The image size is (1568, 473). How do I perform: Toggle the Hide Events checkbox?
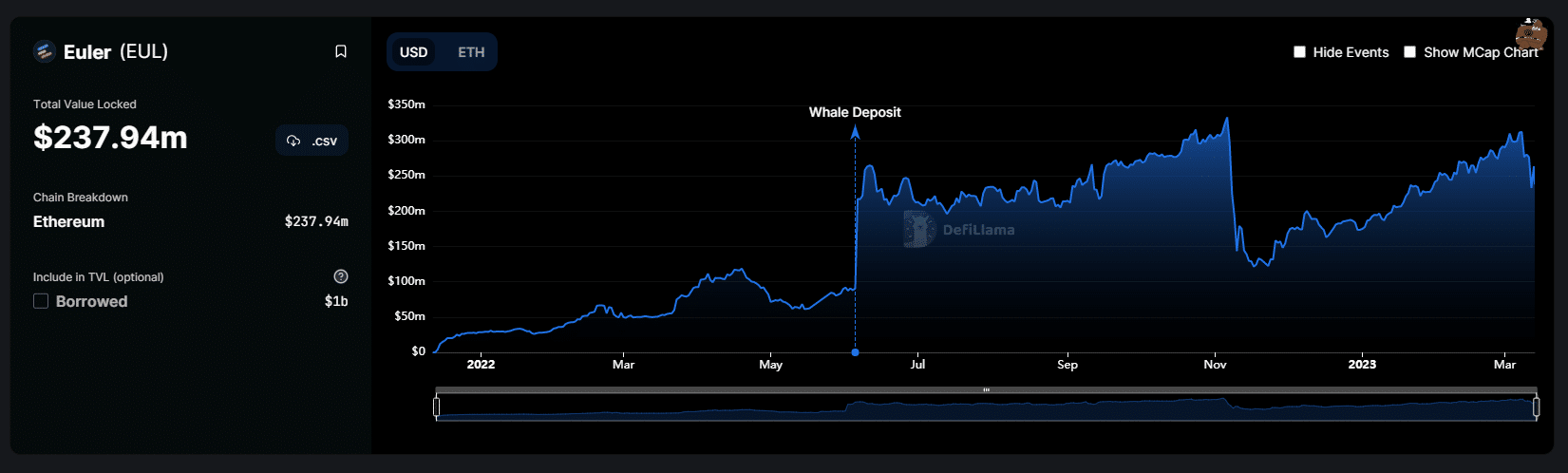[1299, 52]
